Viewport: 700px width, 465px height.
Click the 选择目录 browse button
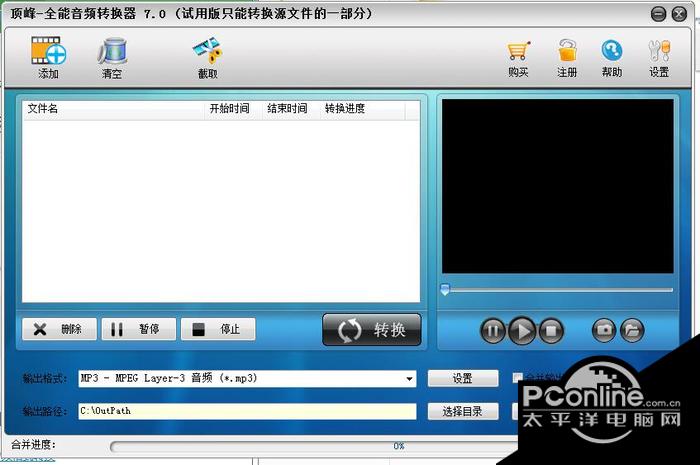tap(463, 411)
